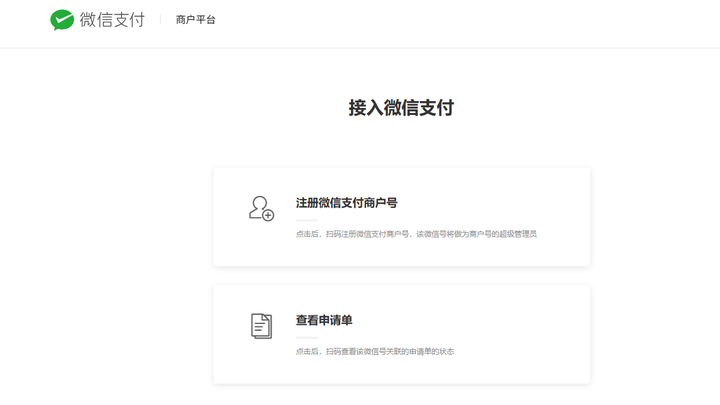Click the description under 注册微信支付商户号

click(416, 234)
